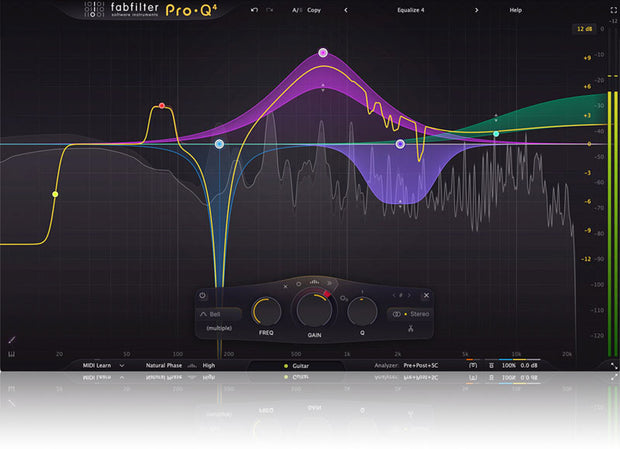Click the Analyzer label
This screenshot has height=449, width=620.
[x=386, y=365]
